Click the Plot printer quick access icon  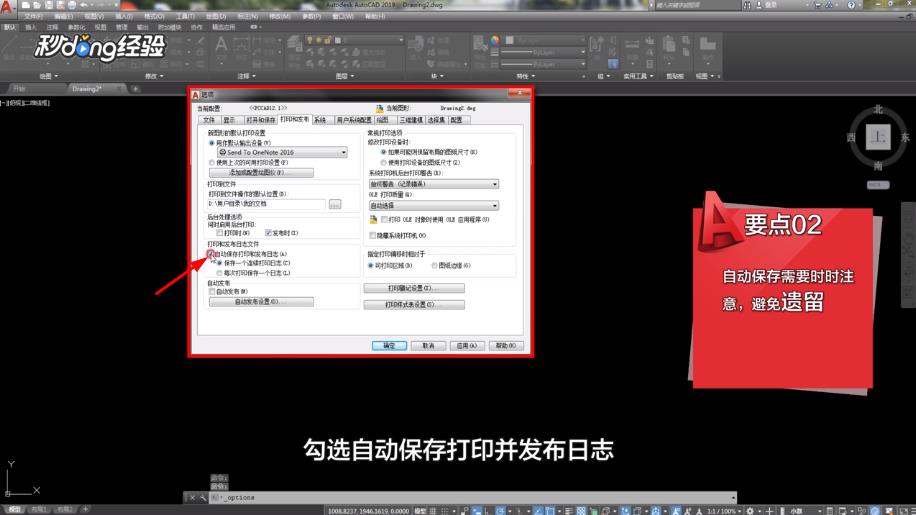(x=72, y=5)
